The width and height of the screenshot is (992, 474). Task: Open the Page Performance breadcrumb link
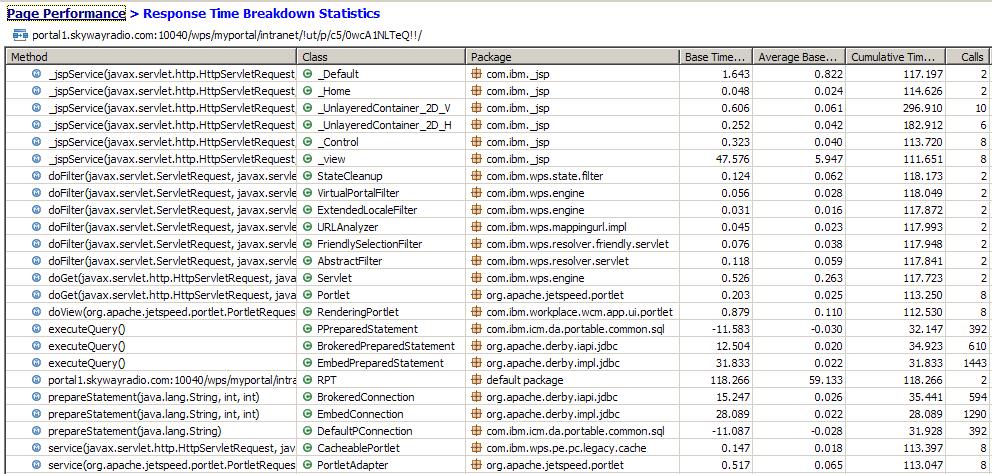pos(66,13)
